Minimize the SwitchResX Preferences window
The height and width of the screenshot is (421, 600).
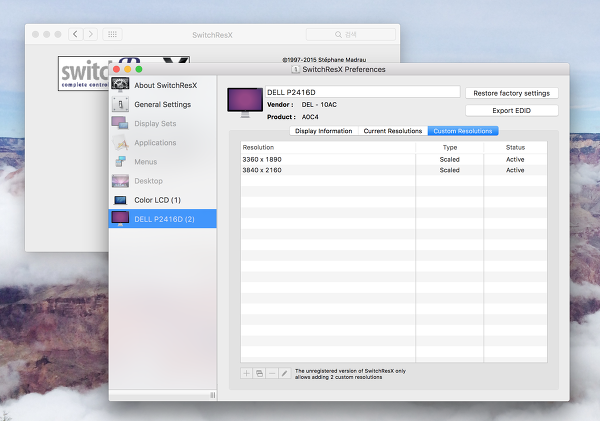pyautogui.click(x=128, y=69)
